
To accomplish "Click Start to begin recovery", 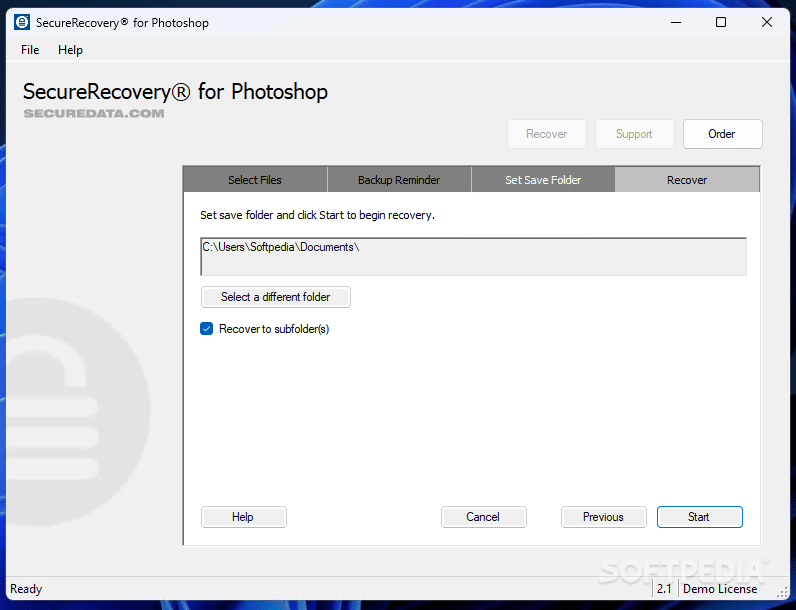I will 700,517.
